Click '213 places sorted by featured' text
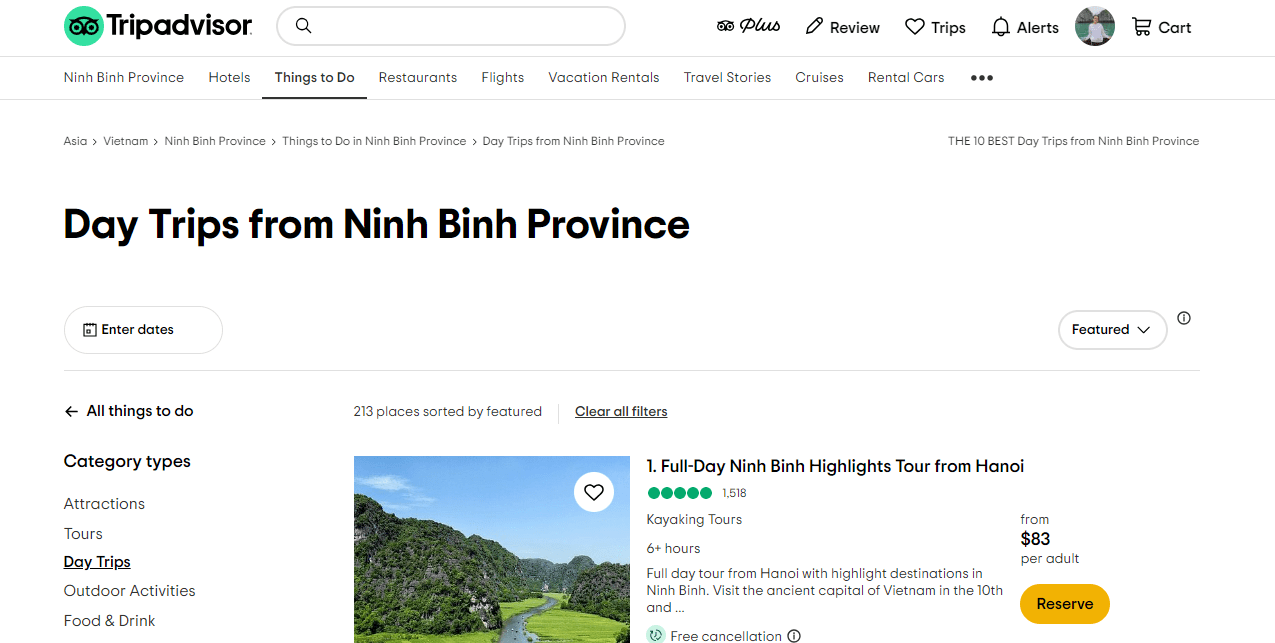Image resolution: width=1275 pixels, height=643 pixels. coord(447,412)
